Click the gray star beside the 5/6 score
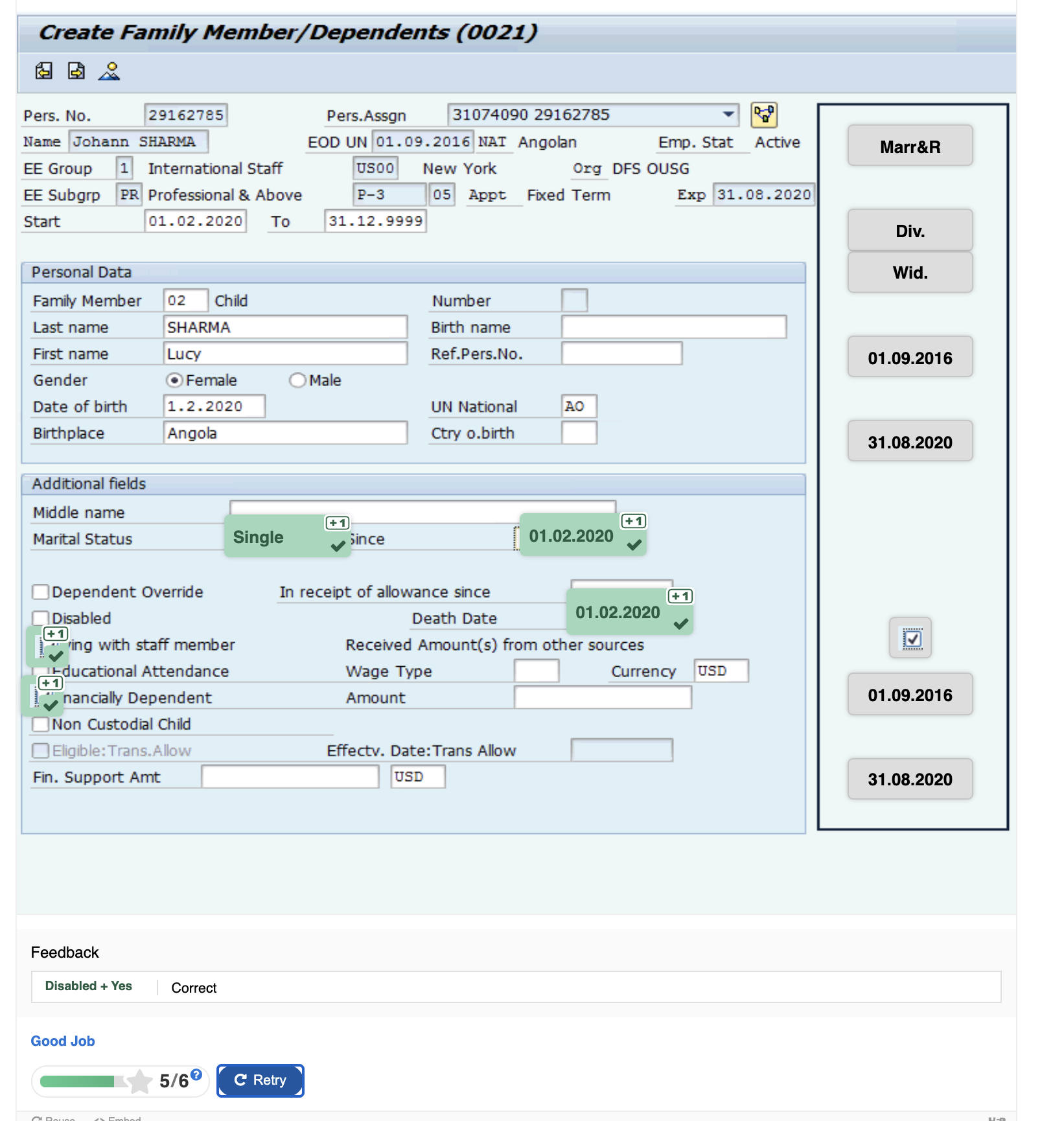Image resolution: width=1064 pixels, height=1121 pixels. click(x=140, y=1081)
